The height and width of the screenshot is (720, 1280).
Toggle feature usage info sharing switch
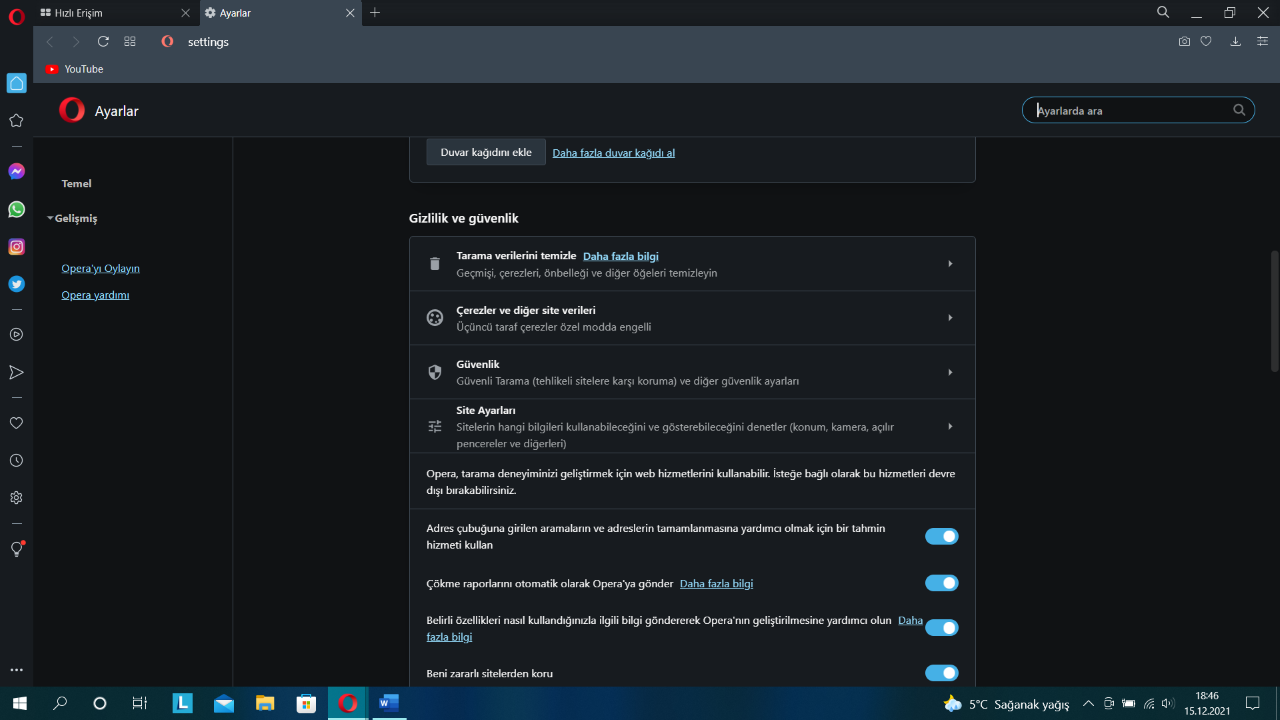[x=941, y=628]
